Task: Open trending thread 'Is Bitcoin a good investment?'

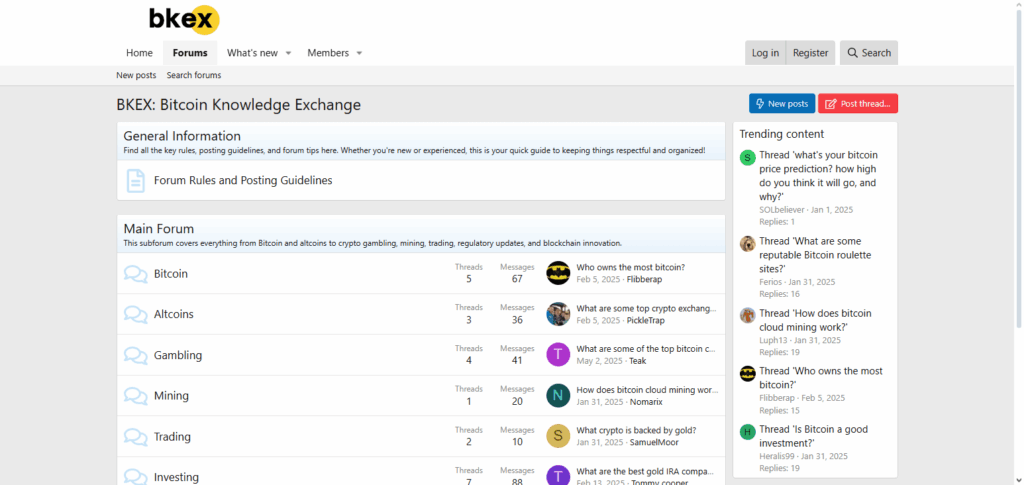Action: coord(813,436)
